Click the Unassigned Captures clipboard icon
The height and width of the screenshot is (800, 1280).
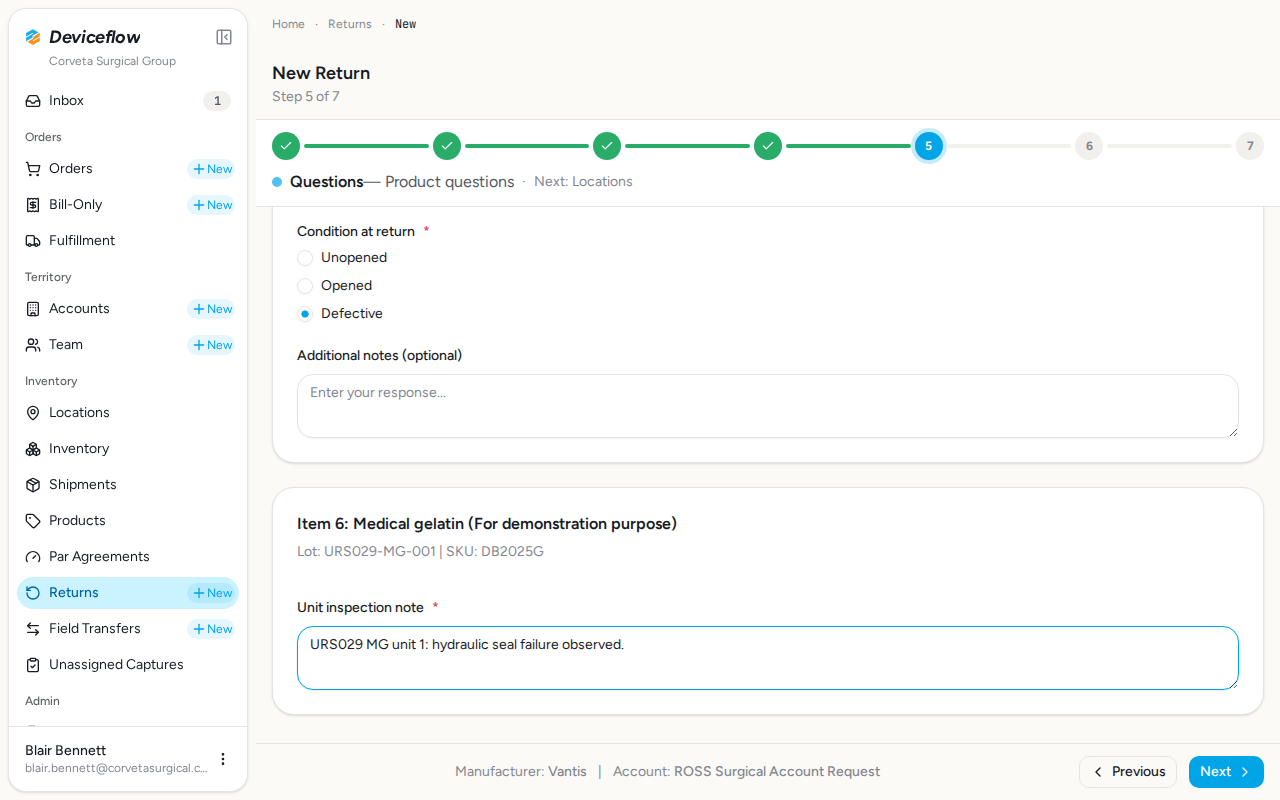(x=33, y=665)
